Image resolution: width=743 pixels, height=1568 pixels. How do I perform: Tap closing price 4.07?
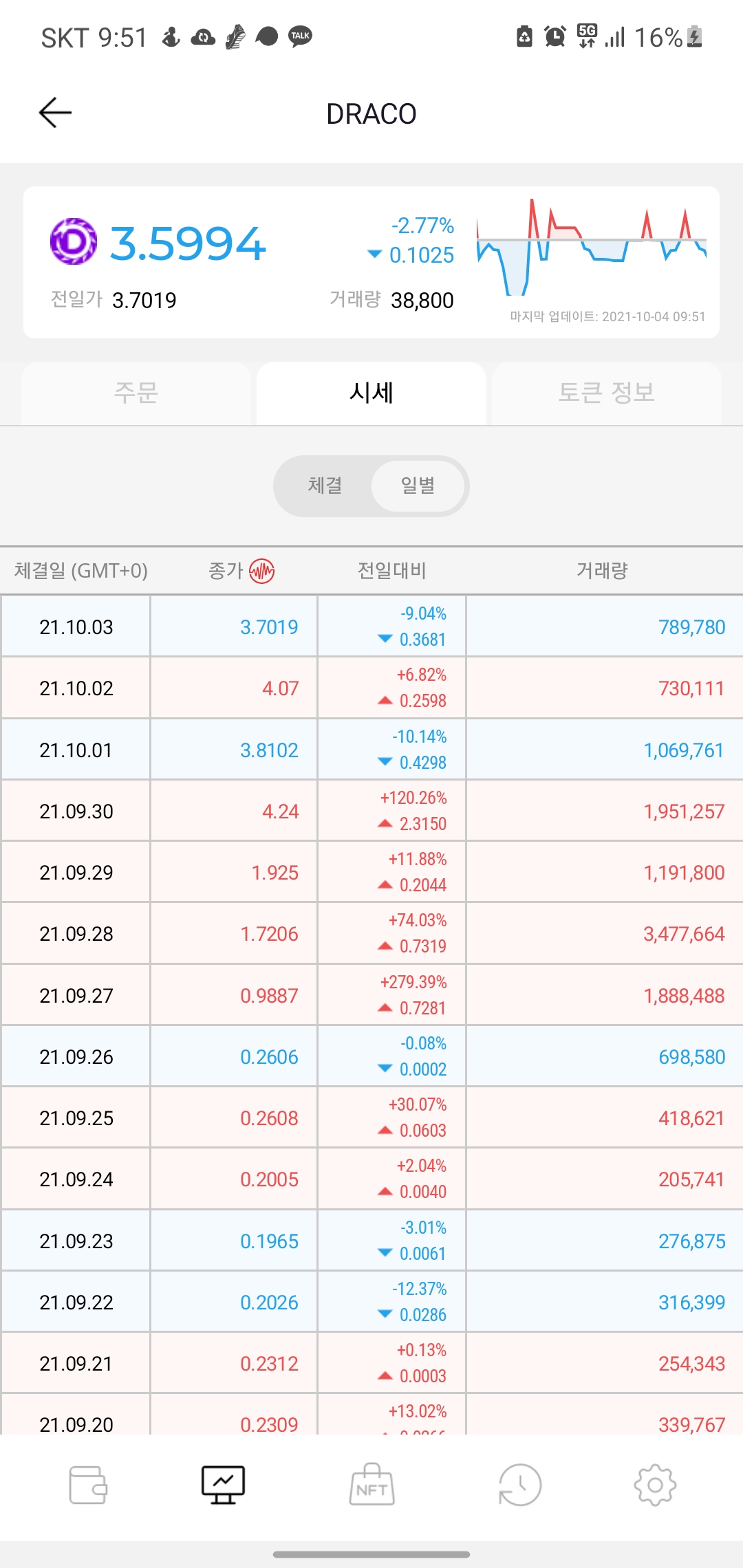[x=281, y=688]
